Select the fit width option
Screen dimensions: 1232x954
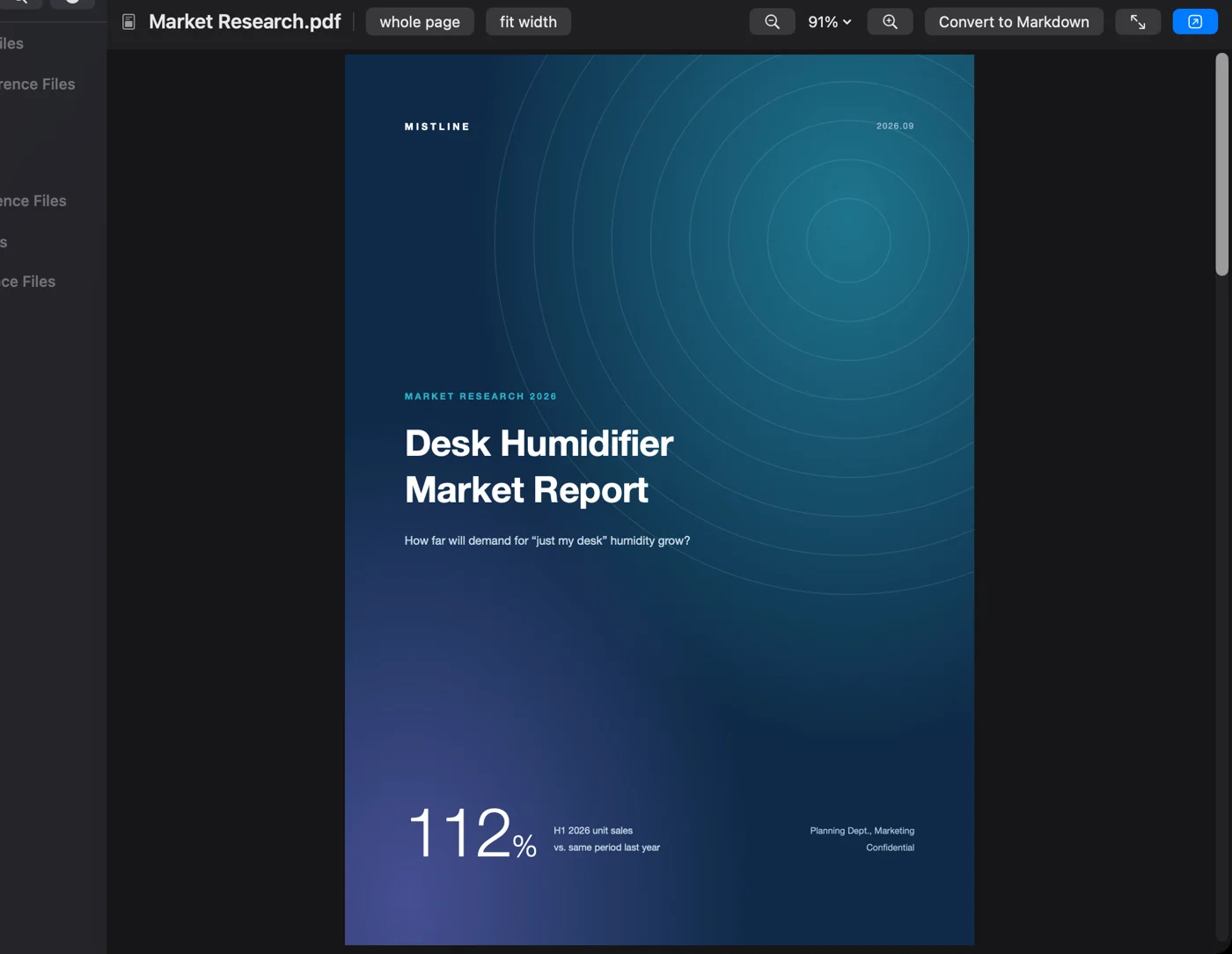(528, 22)
